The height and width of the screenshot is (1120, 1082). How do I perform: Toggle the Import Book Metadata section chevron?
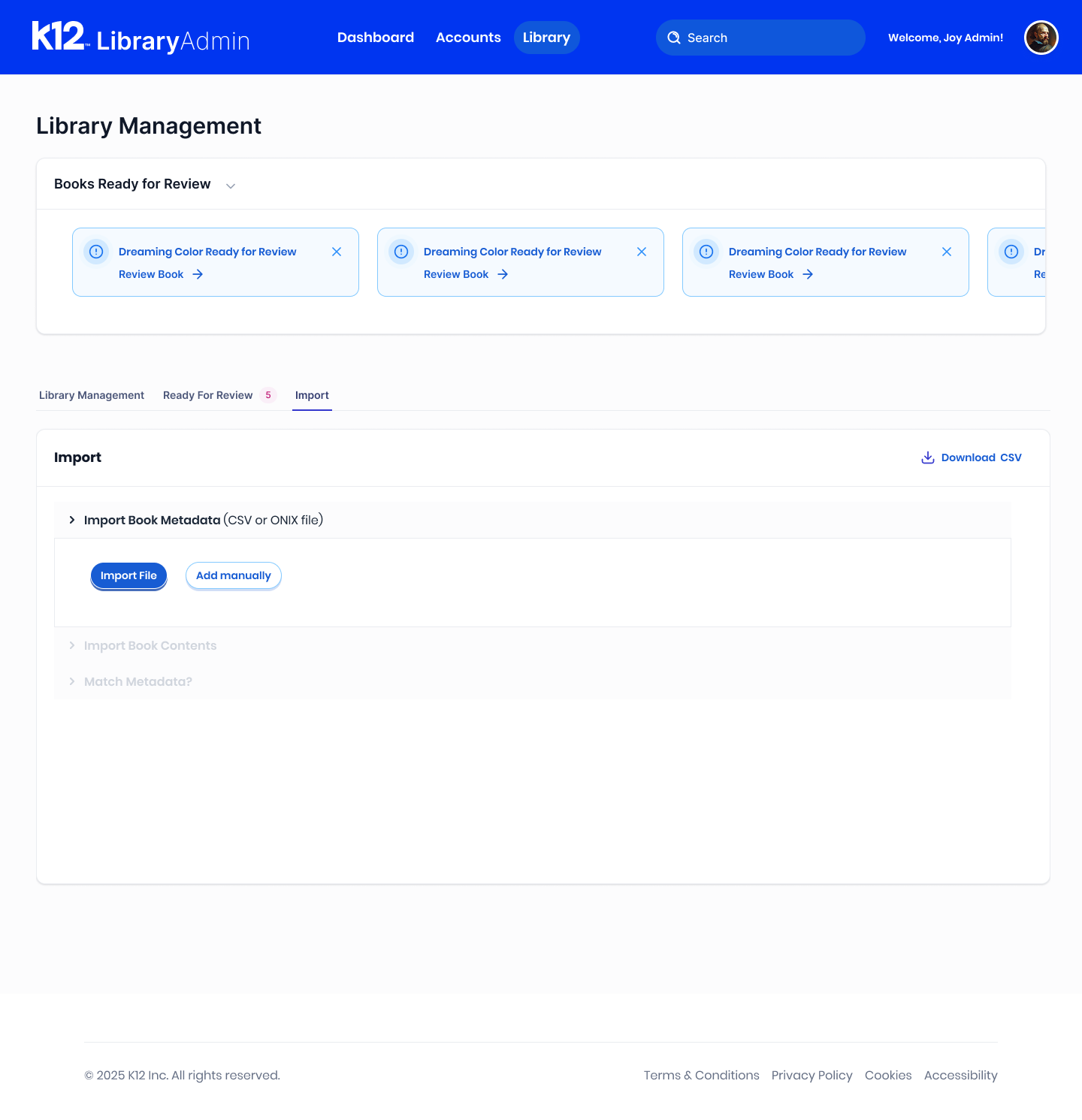pyautogui.click(x=72, y=520)
